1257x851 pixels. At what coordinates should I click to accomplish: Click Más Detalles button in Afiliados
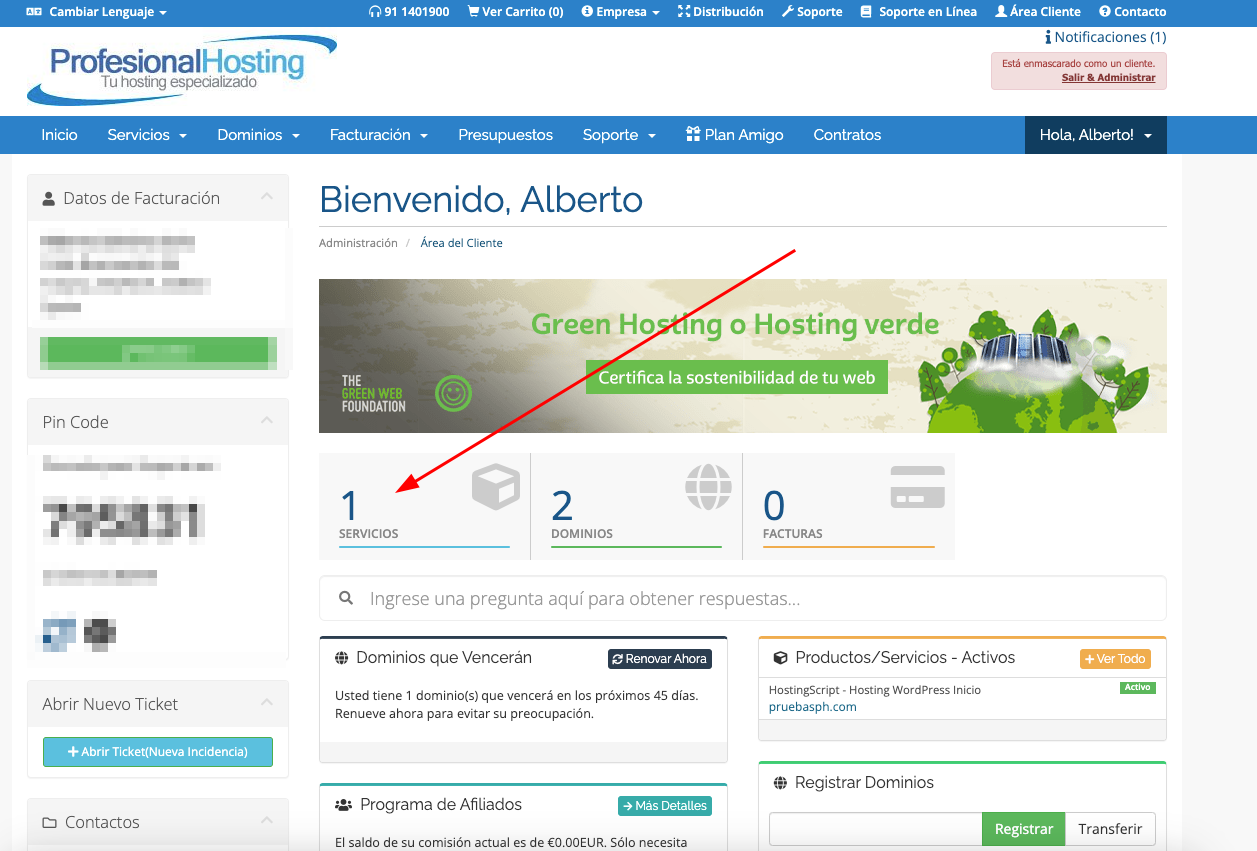coord(664,805)
